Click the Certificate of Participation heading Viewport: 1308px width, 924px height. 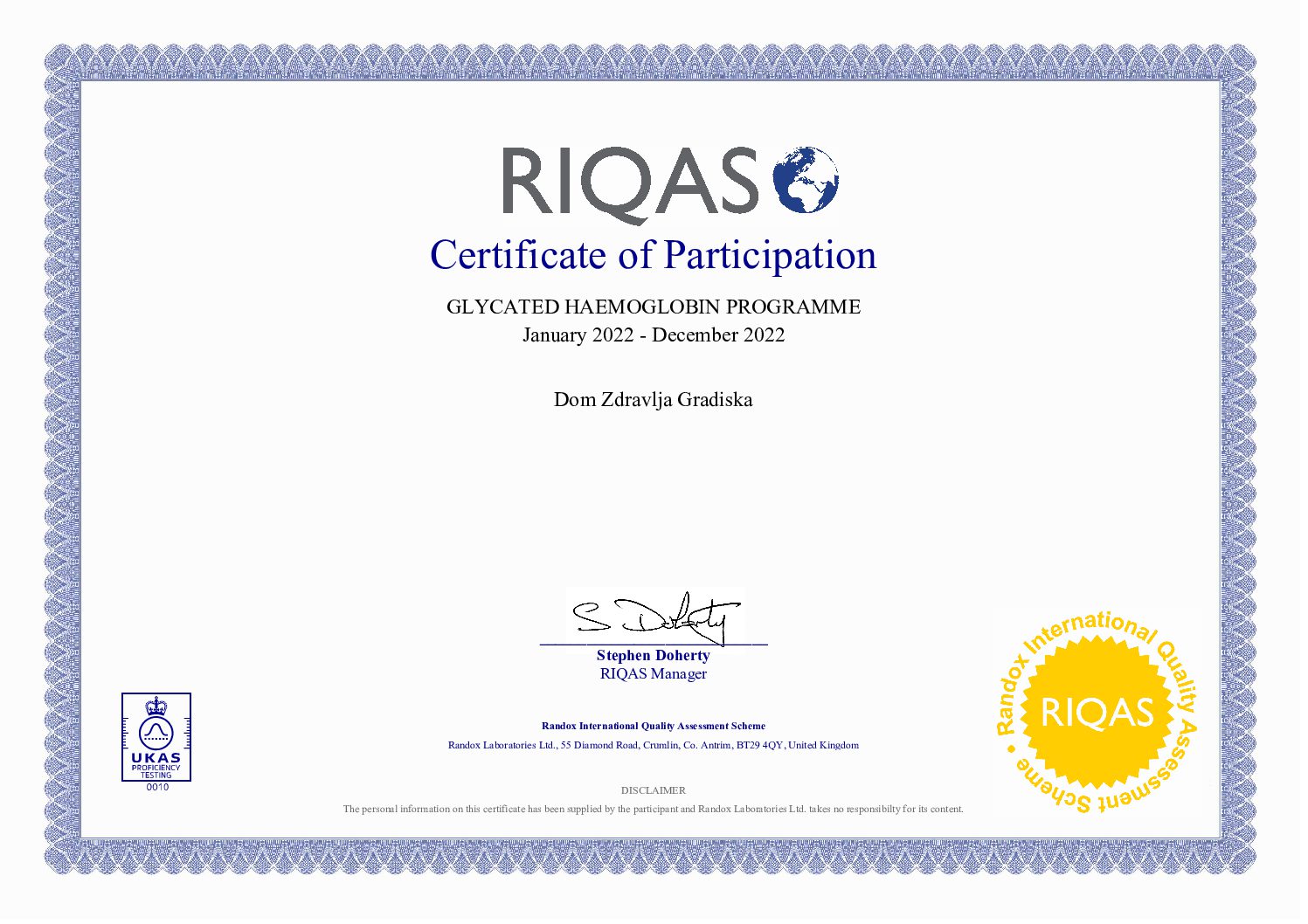pos(653,255)
